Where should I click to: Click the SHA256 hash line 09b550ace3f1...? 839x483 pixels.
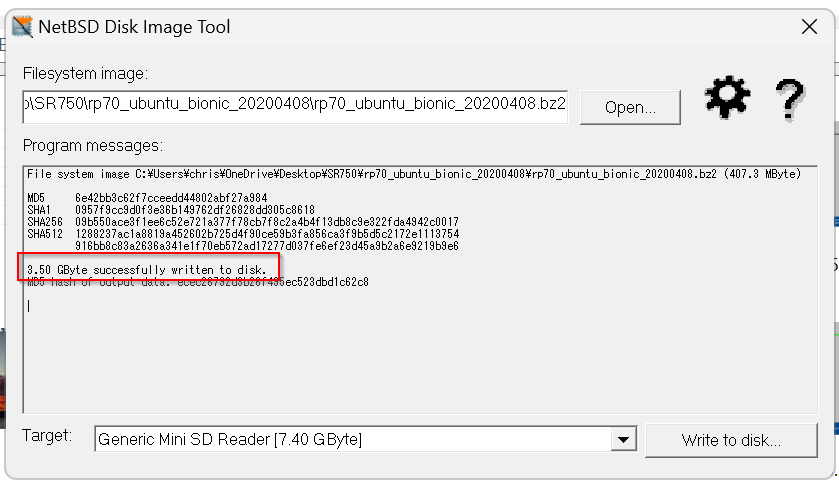[243, 222]
